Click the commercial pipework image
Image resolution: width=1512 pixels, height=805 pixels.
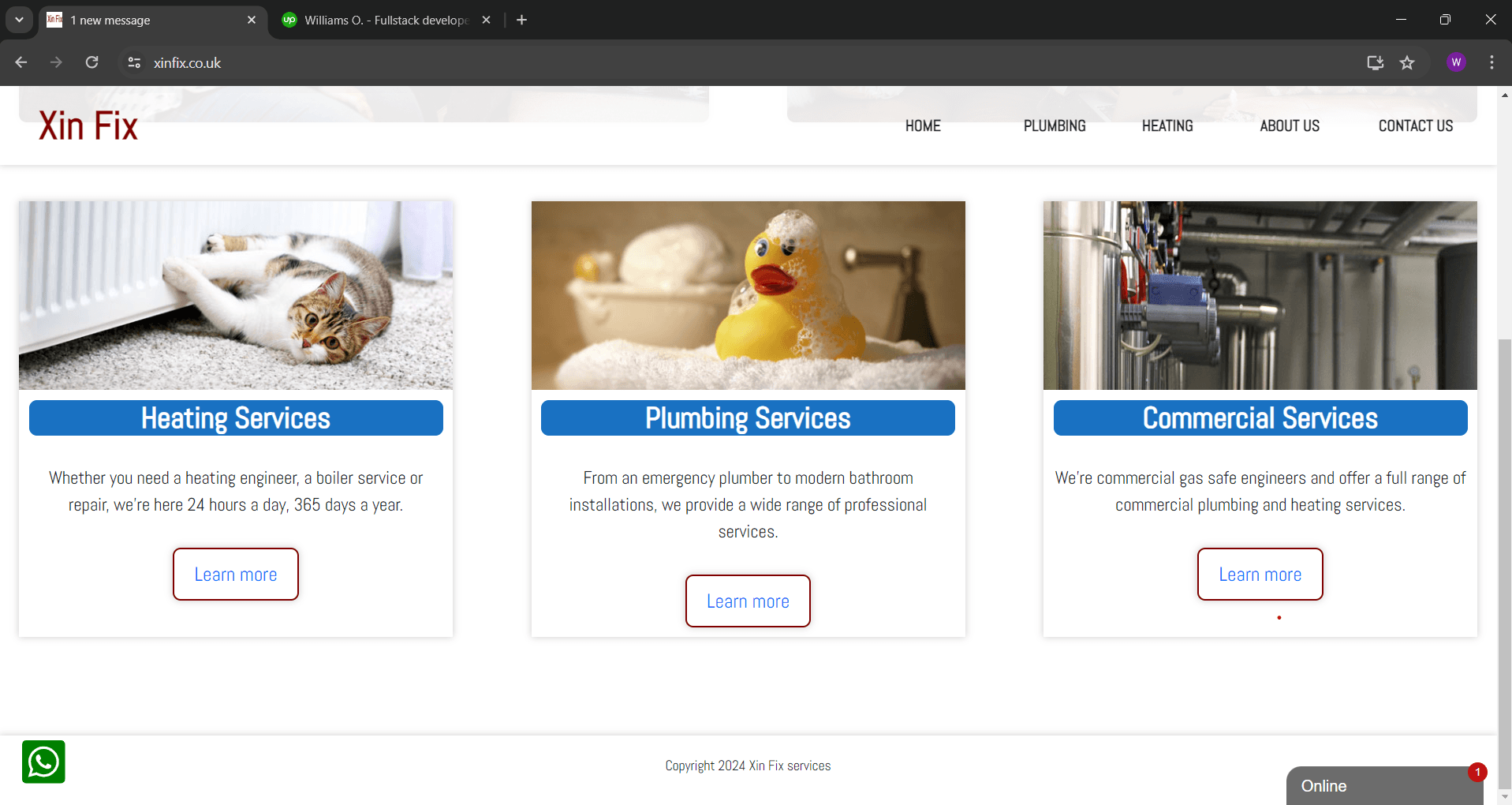click(x=1260, y=295)
